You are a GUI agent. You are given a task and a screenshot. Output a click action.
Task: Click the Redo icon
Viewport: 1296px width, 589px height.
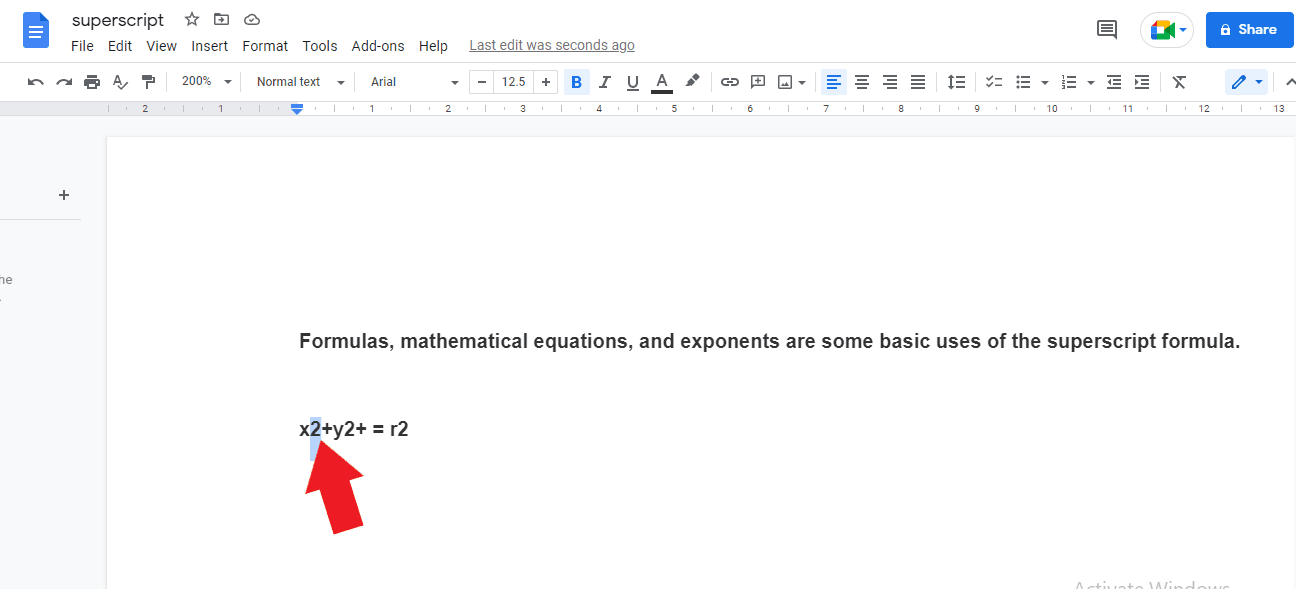pyautogui.click(x=64, y=82)
